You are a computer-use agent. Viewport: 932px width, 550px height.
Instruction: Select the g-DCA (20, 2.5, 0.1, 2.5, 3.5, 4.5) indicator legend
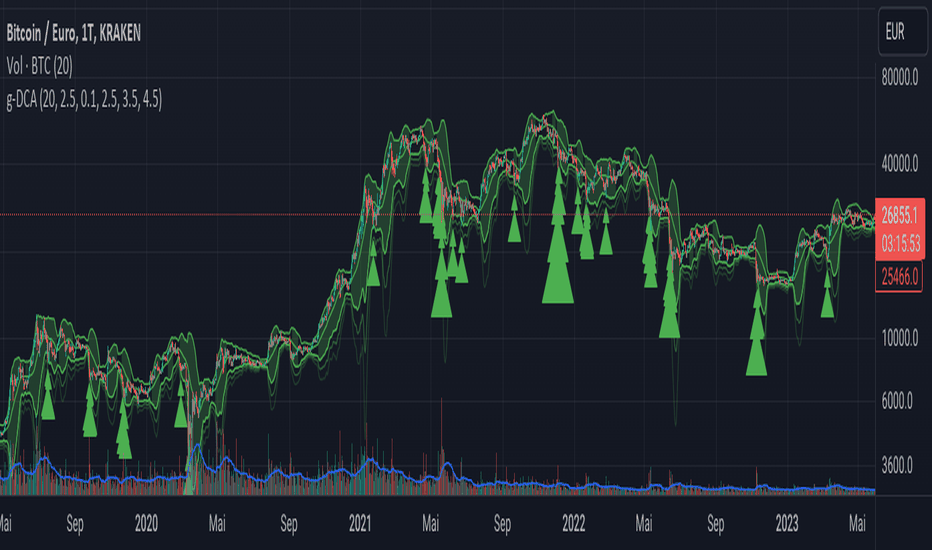(84, 99)
